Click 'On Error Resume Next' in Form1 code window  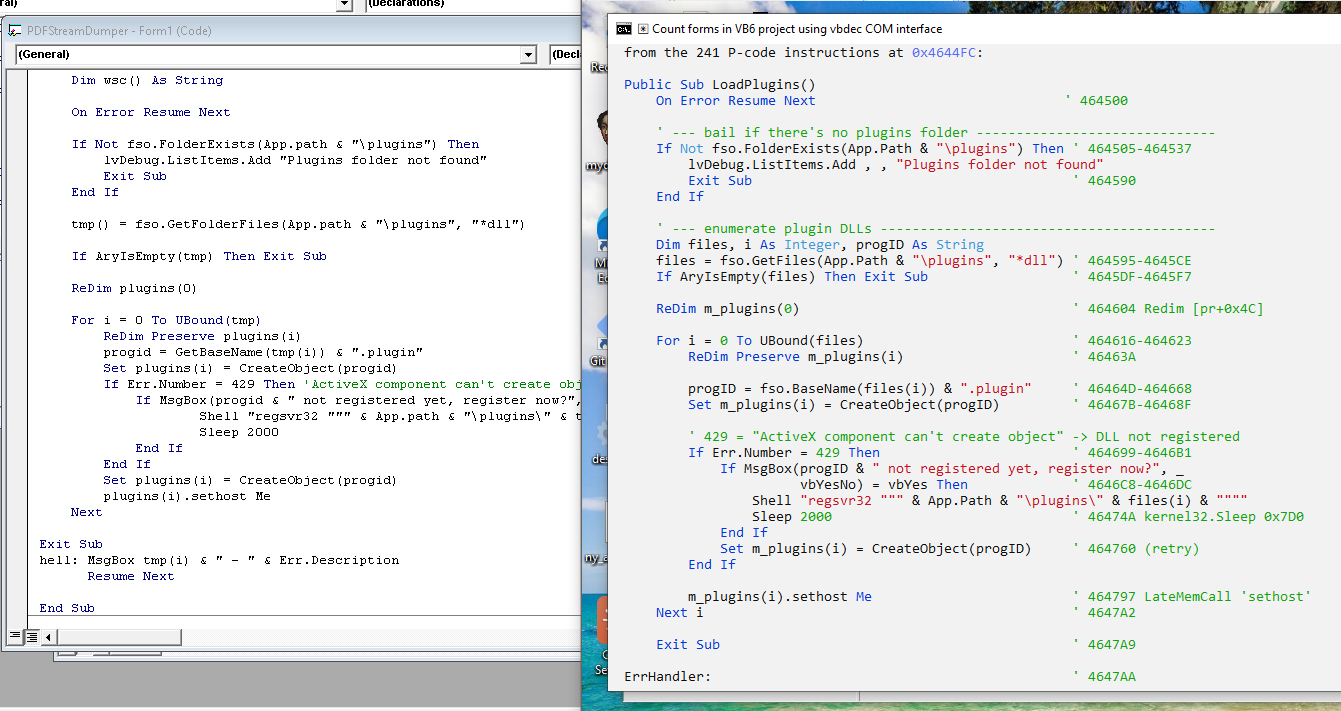click(150, 112)
